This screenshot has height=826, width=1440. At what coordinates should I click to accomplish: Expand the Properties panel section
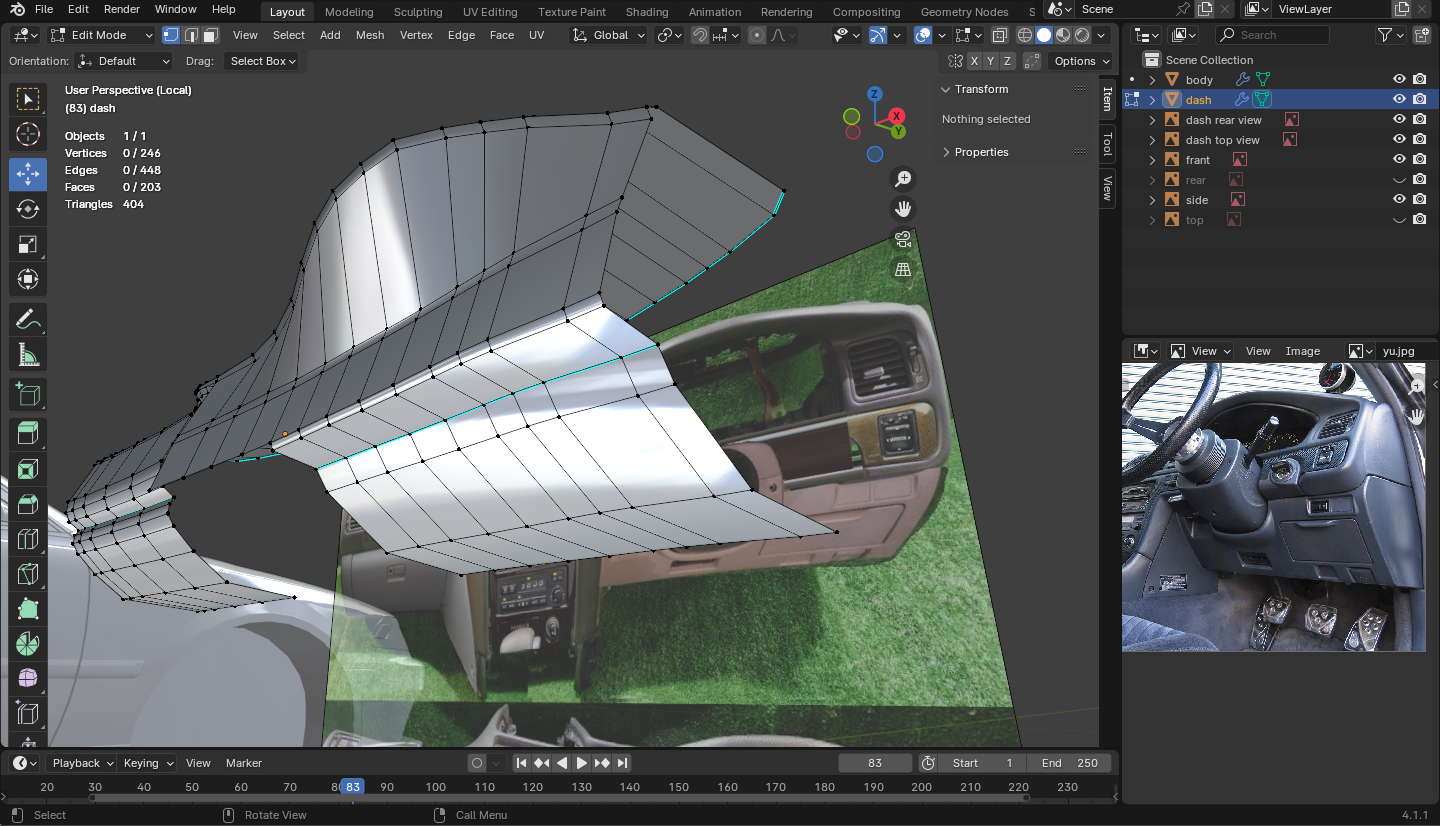point(981,152)
